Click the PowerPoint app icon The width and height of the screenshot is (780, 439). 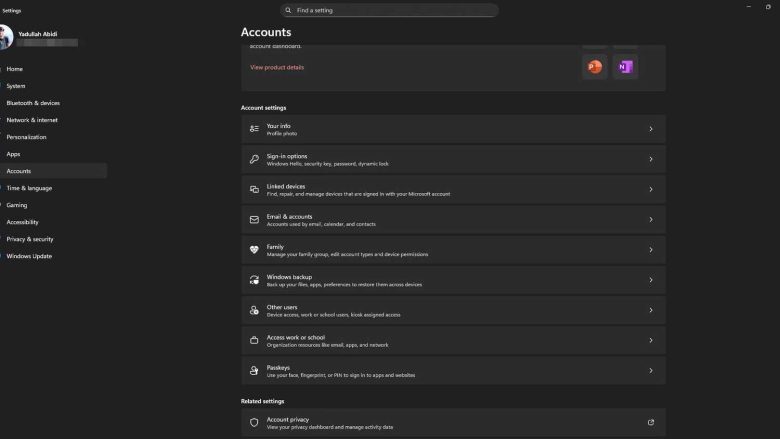pos(595,67)
